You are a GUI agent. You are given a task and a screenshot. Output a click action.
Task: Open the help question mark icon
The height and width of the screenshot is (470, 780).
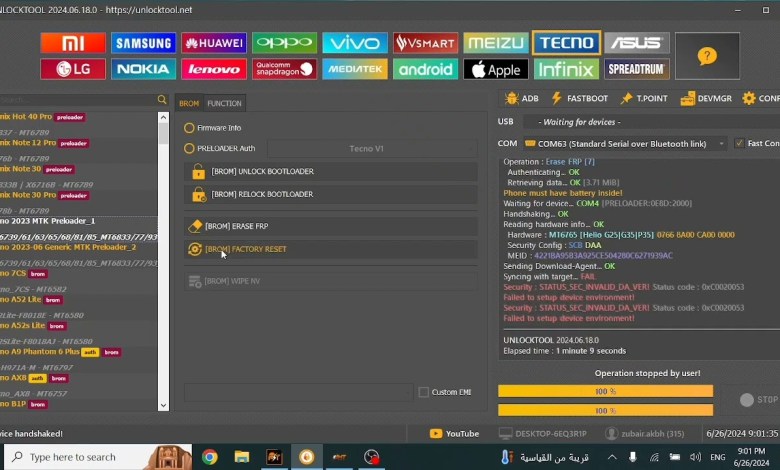[x=707, y=56]
